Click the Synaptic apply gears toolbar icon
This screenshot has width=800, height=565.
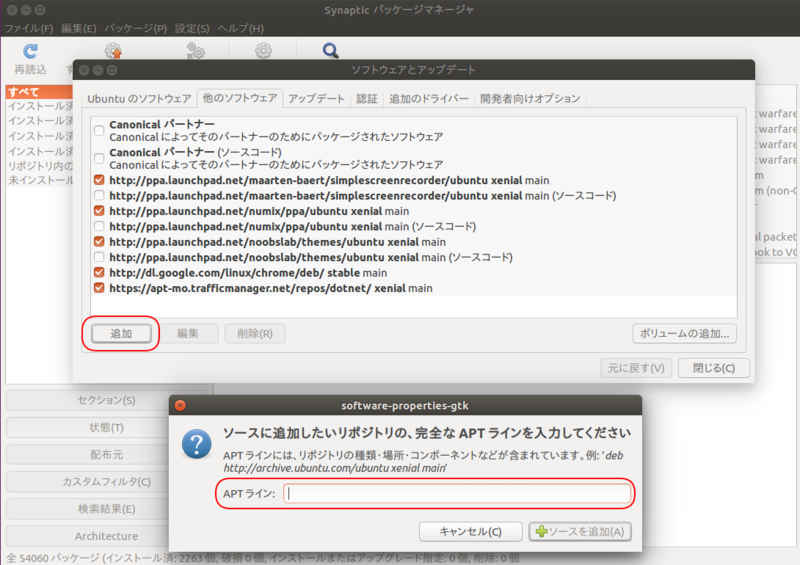point(195,51)
